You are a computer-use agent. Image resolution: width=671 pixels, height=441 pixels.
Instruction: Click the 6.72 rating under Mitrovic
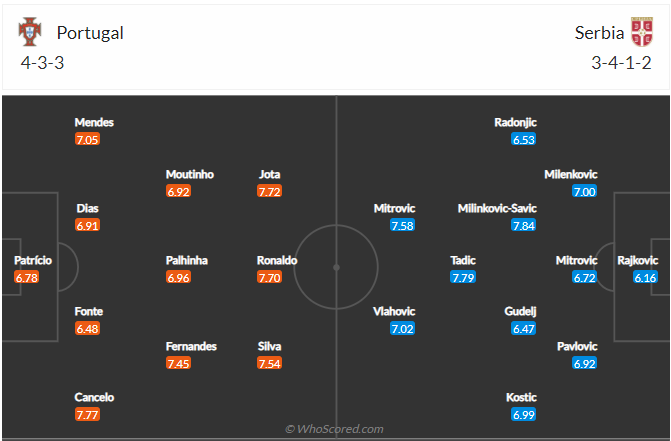pyautogui.click(x=584, y=277)
